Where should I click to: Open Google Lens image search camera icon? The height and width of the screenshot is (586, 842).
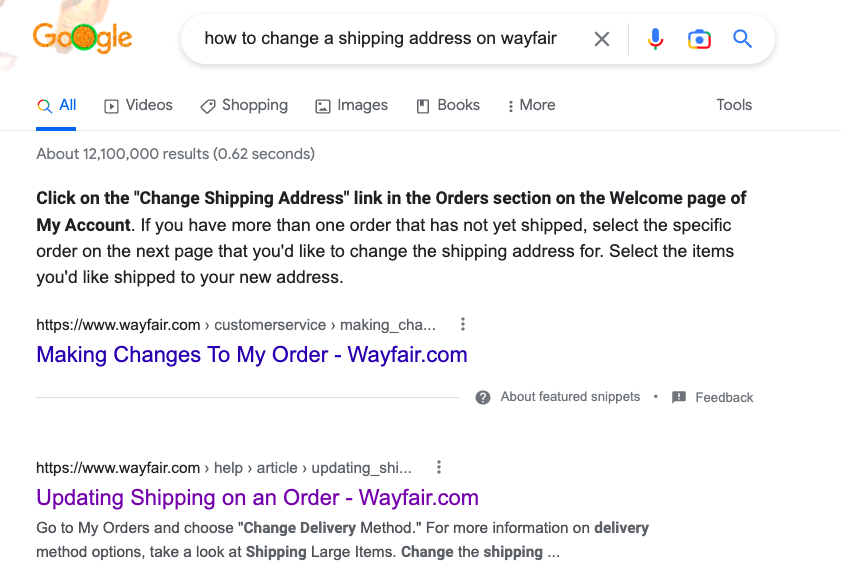[x=699, y=39]
